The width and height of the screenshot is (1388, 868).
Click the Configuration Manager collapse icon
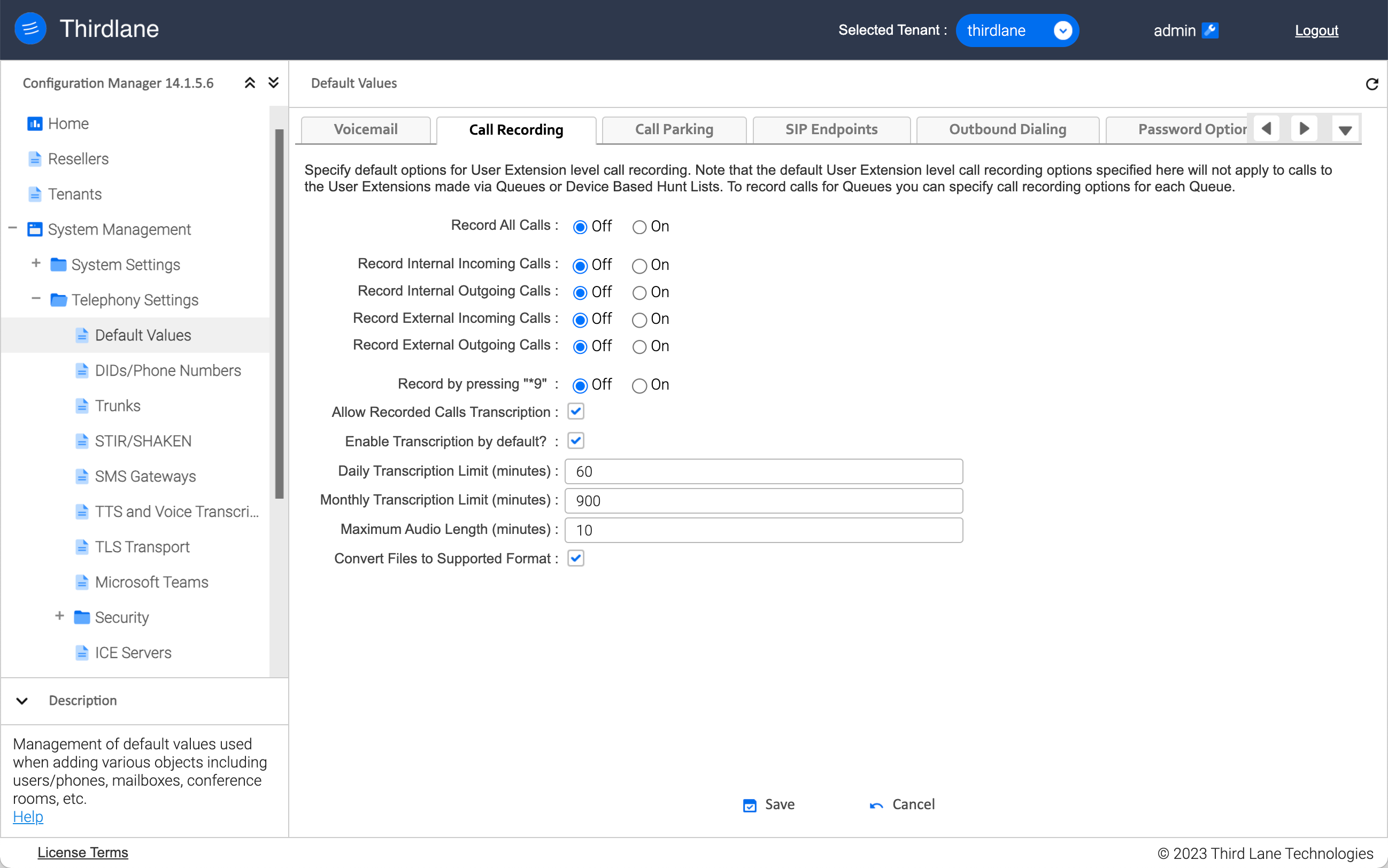click(x=249, y=82)
